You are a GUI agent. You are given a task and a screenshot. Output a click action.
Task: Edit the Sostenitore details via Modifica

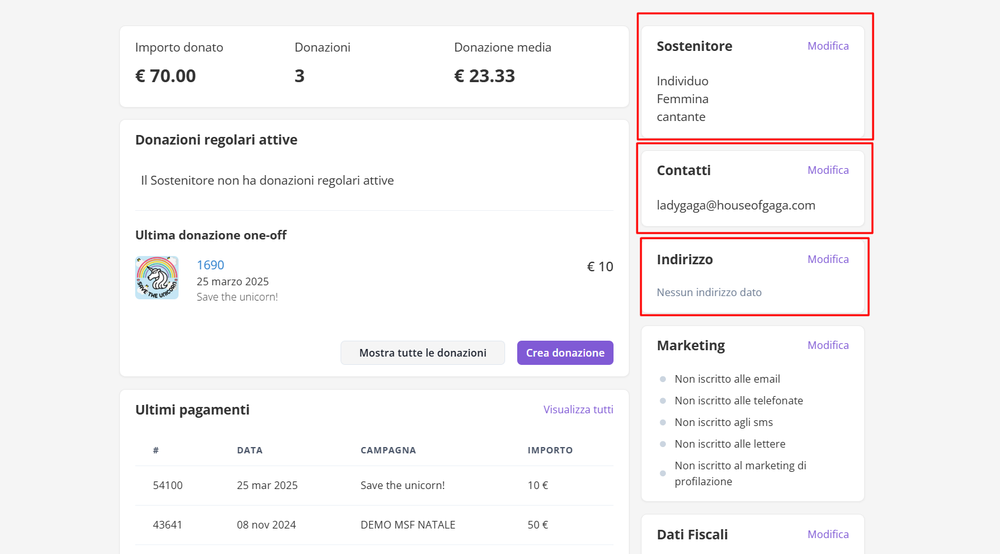click(x=828, y=46)
